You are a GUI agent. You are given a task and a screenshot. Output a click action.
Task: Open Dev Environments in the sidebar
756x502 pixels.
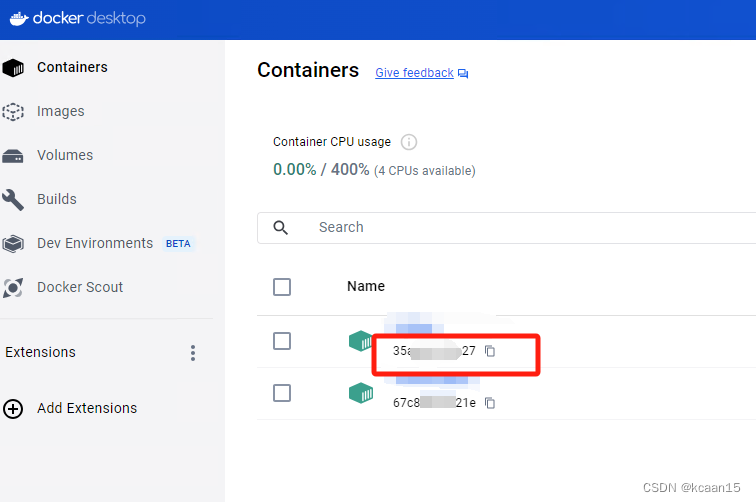(x=95, y=243)
